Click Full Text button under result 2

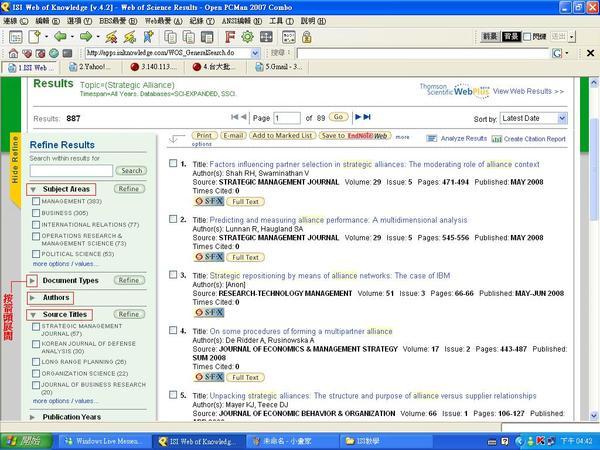(245, 257)
